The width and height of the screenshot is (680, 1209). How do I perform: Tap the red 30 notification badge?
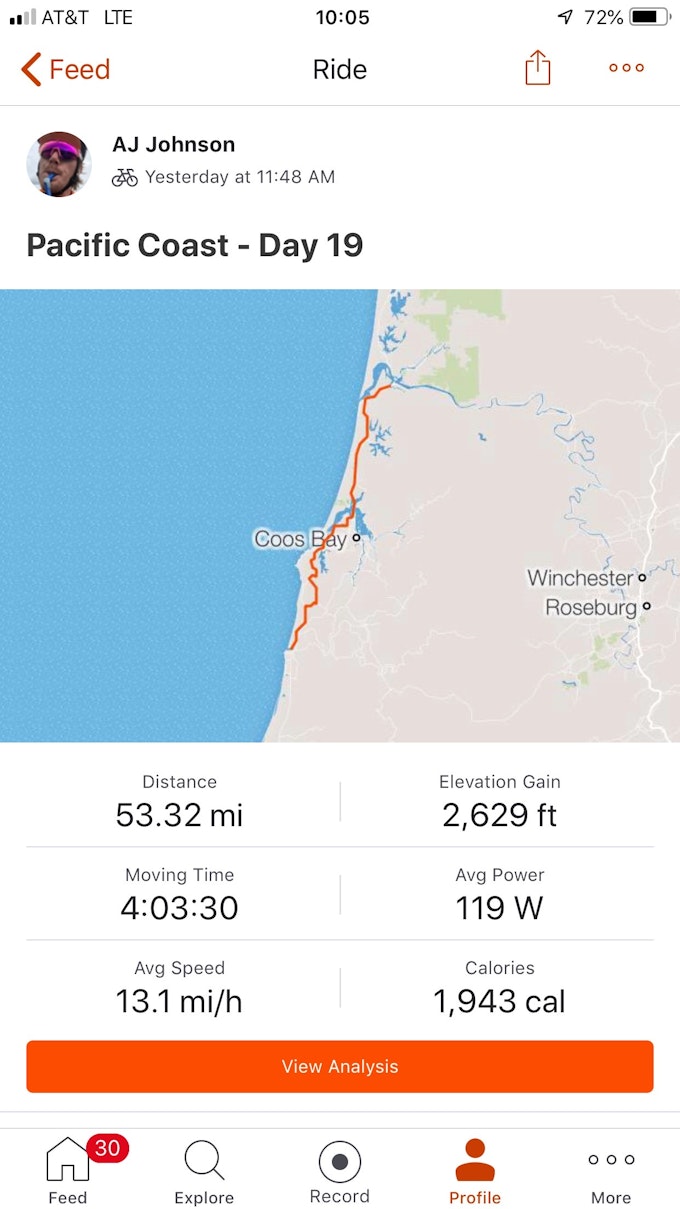coord(107,1148)
